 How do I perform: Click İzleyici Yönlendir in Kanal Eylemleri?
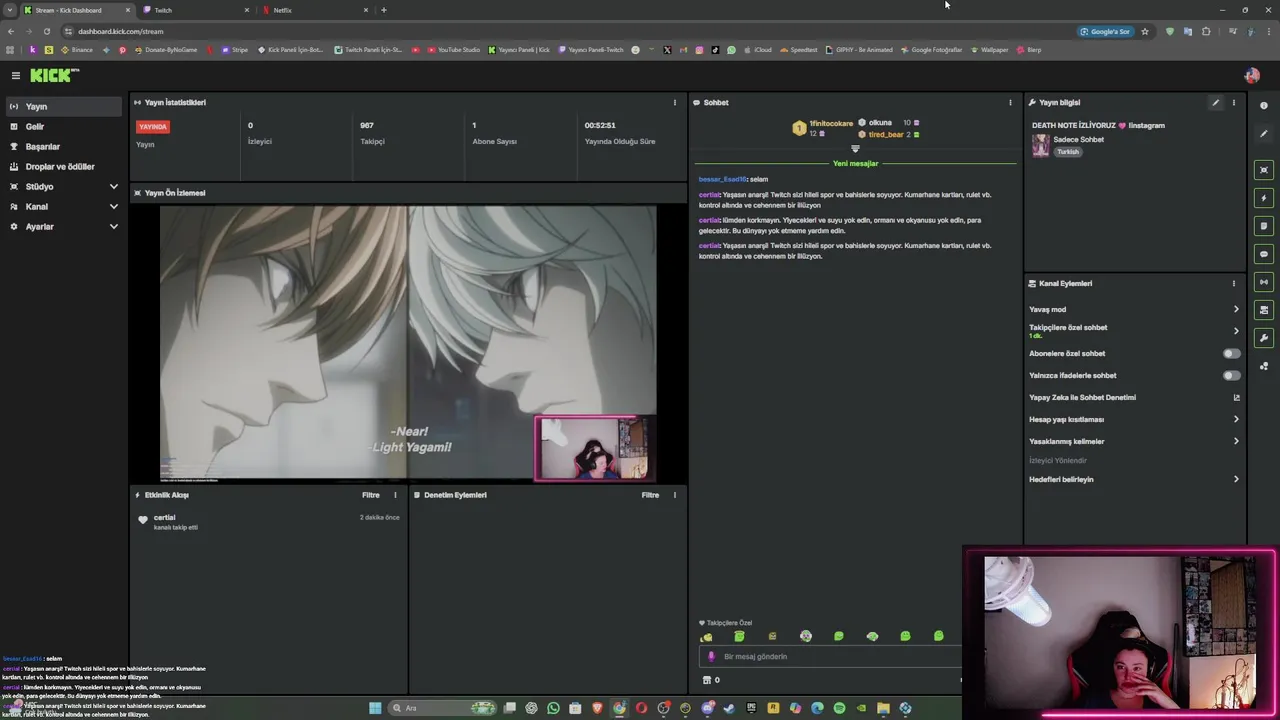coord(1058,460)
